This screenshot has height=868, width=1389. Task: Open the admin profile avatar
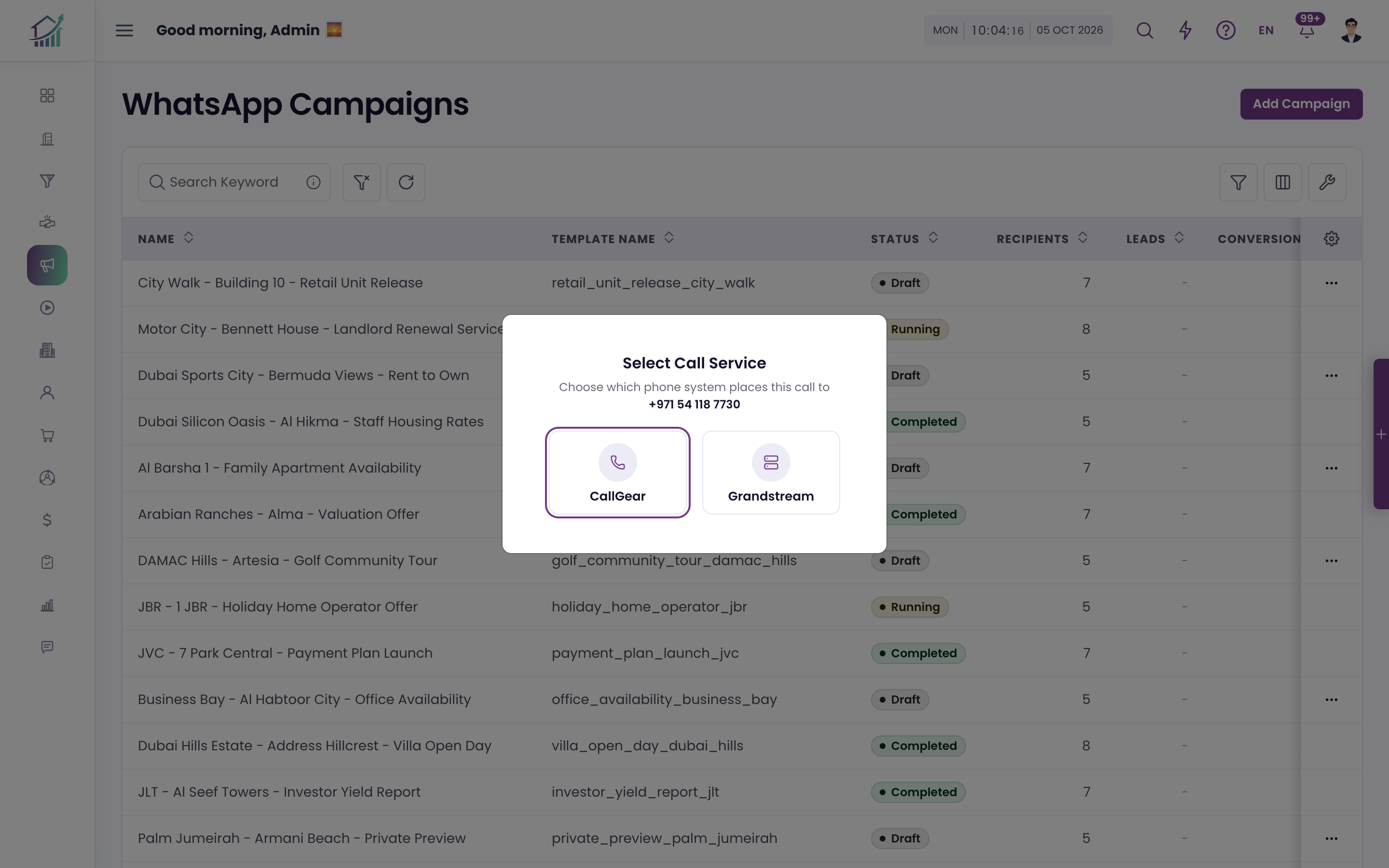click(1351, 30)
